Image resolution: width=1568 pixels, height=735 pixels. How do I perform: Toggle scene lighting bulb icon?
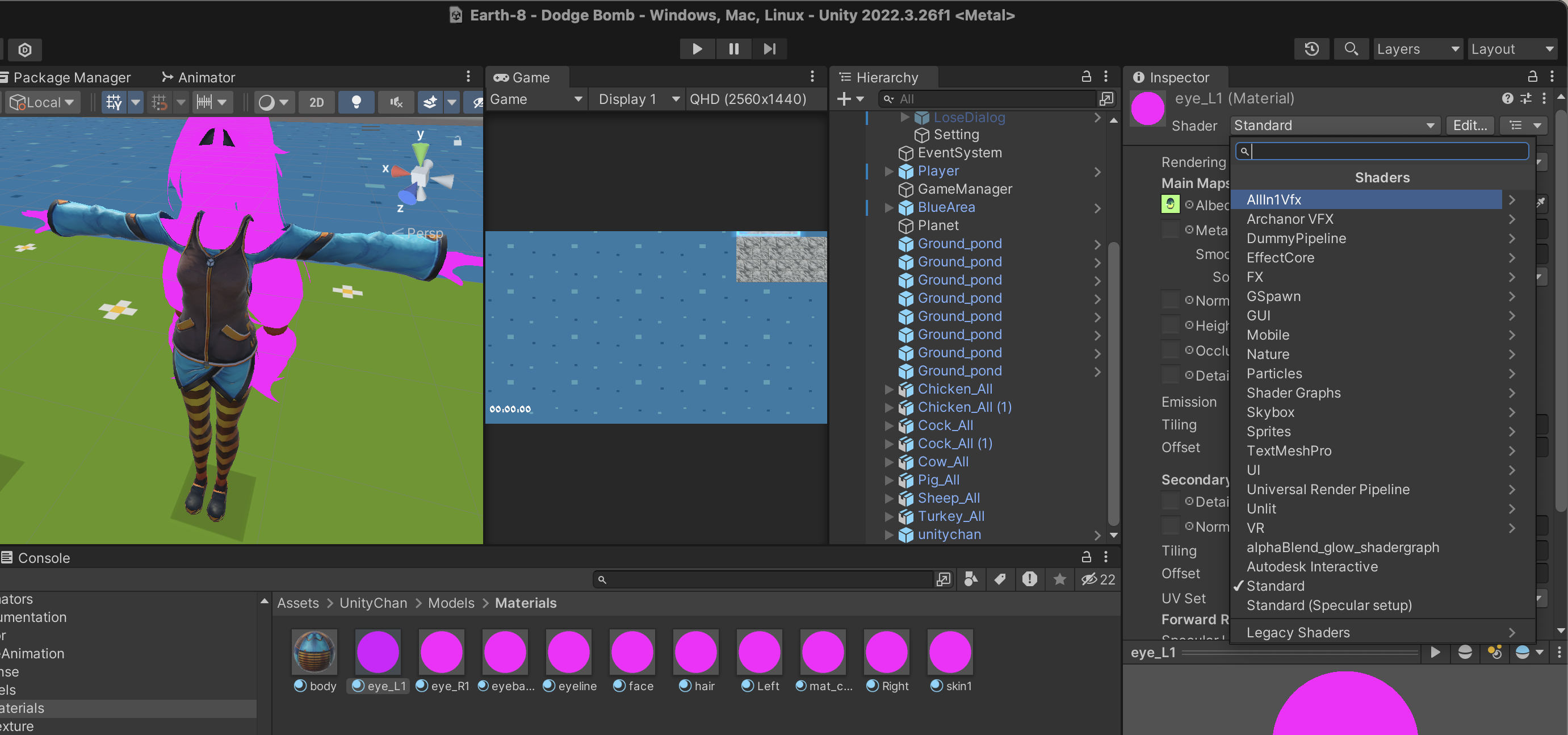357,102
